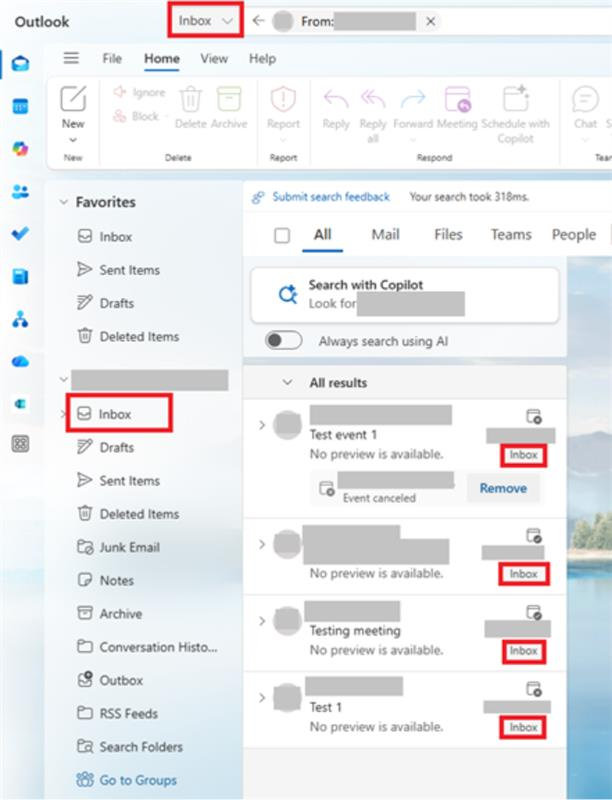Viewport: 612px width, 800px height.
Task: Collapse the Favorites section
Action: (63, 202)
